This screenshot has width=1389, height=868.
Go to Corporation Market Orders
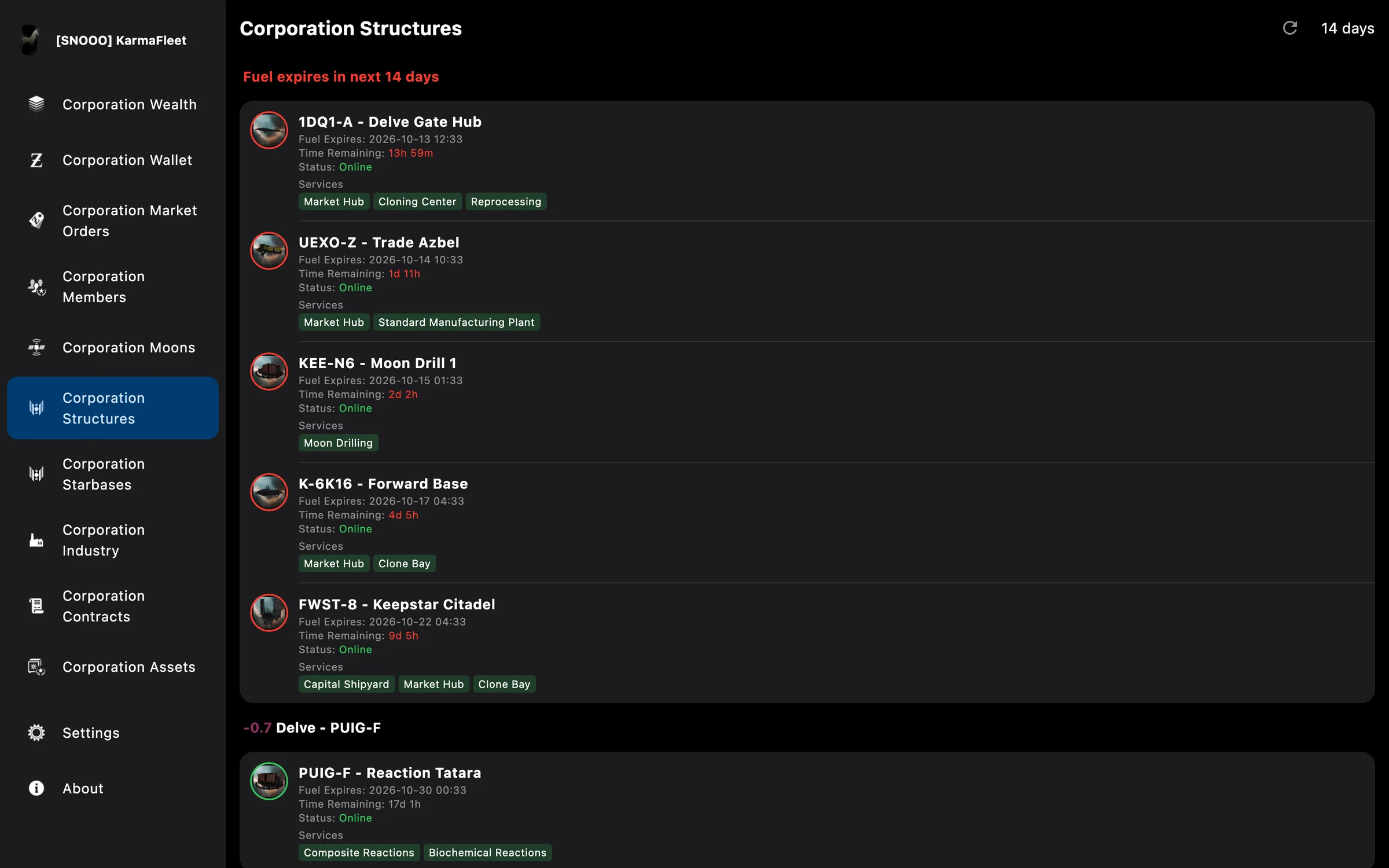(x=113, y=220)
